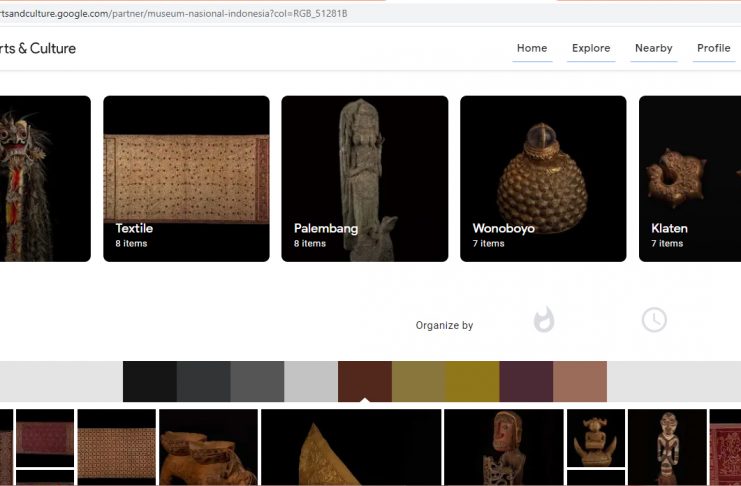Open the golden wooden shoes artwork
The image size is (741, 486).
208,447
